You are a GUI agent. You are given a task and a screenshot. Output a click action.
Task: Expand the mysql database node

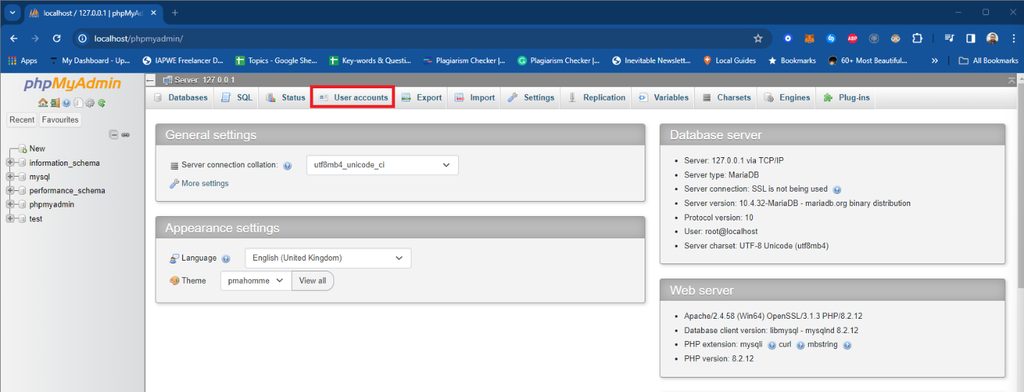click(10, 177)
